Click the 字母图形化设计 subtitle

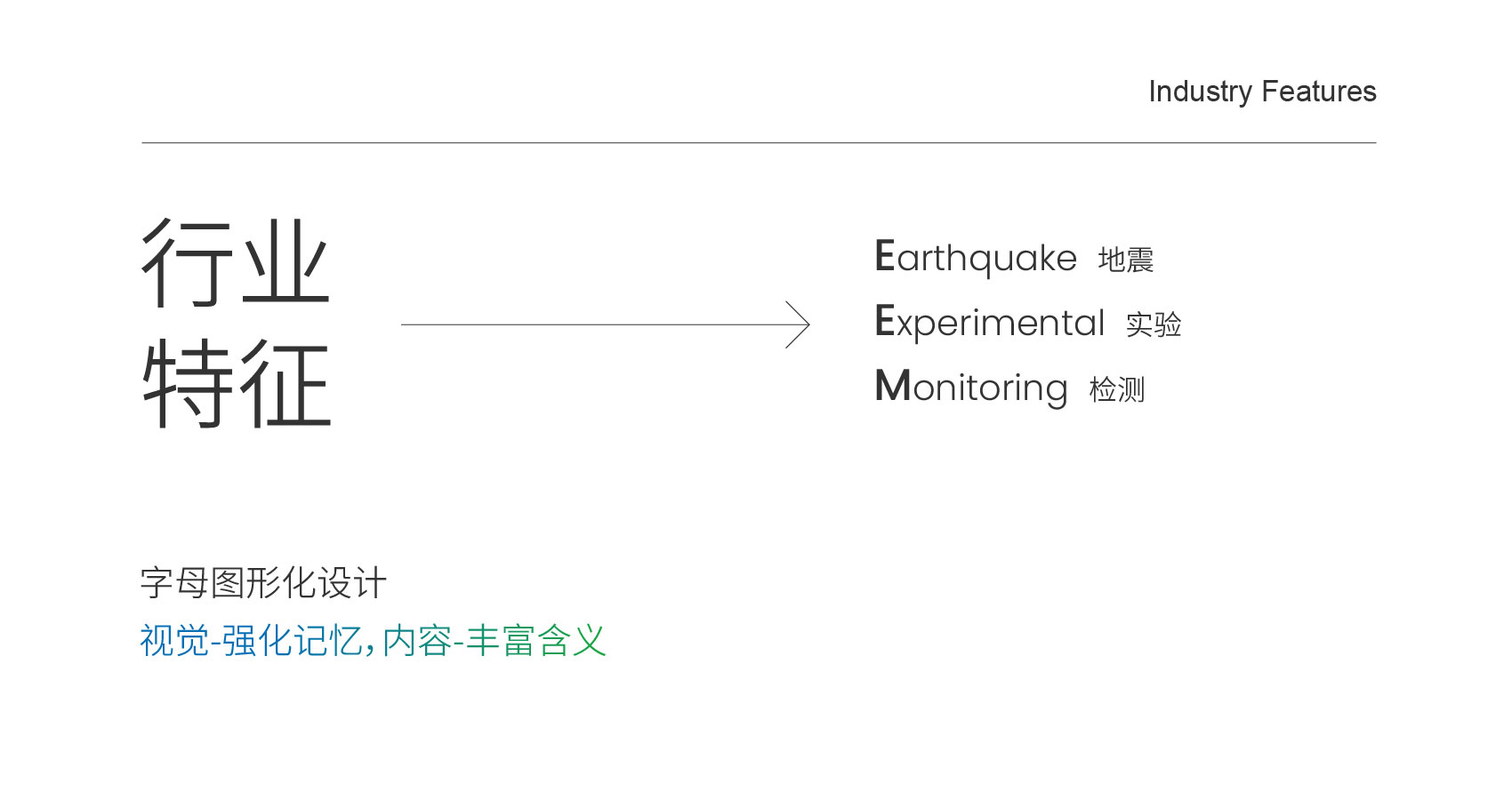click(x=263, y=583)
